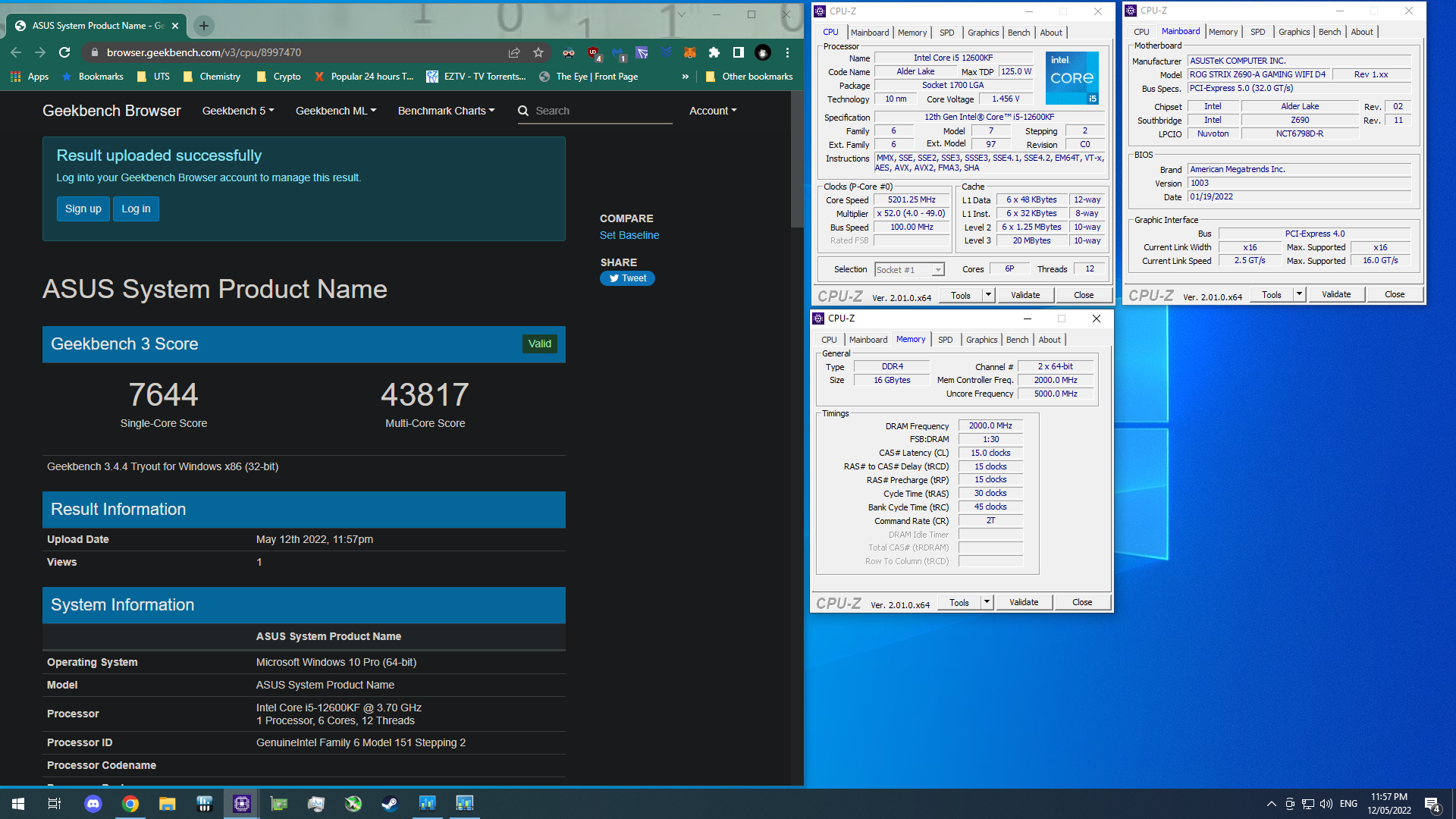This screenshot has width=1456, height=819.
Task: Open CPU tab in right CPU-Z window
Action: 1141,32
